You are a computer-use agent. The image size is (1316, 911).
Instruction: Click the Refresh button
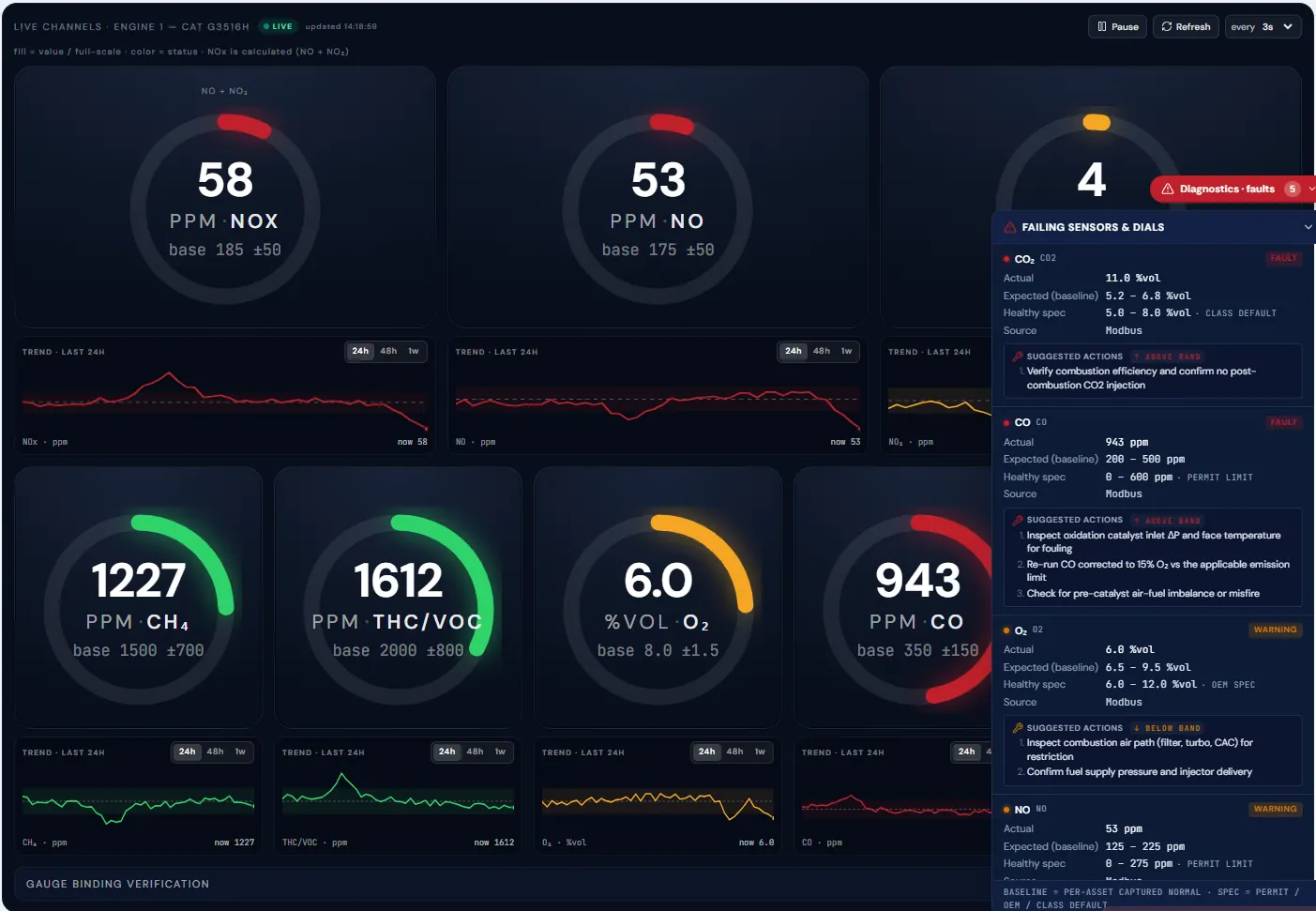(x=1186, y=27)
